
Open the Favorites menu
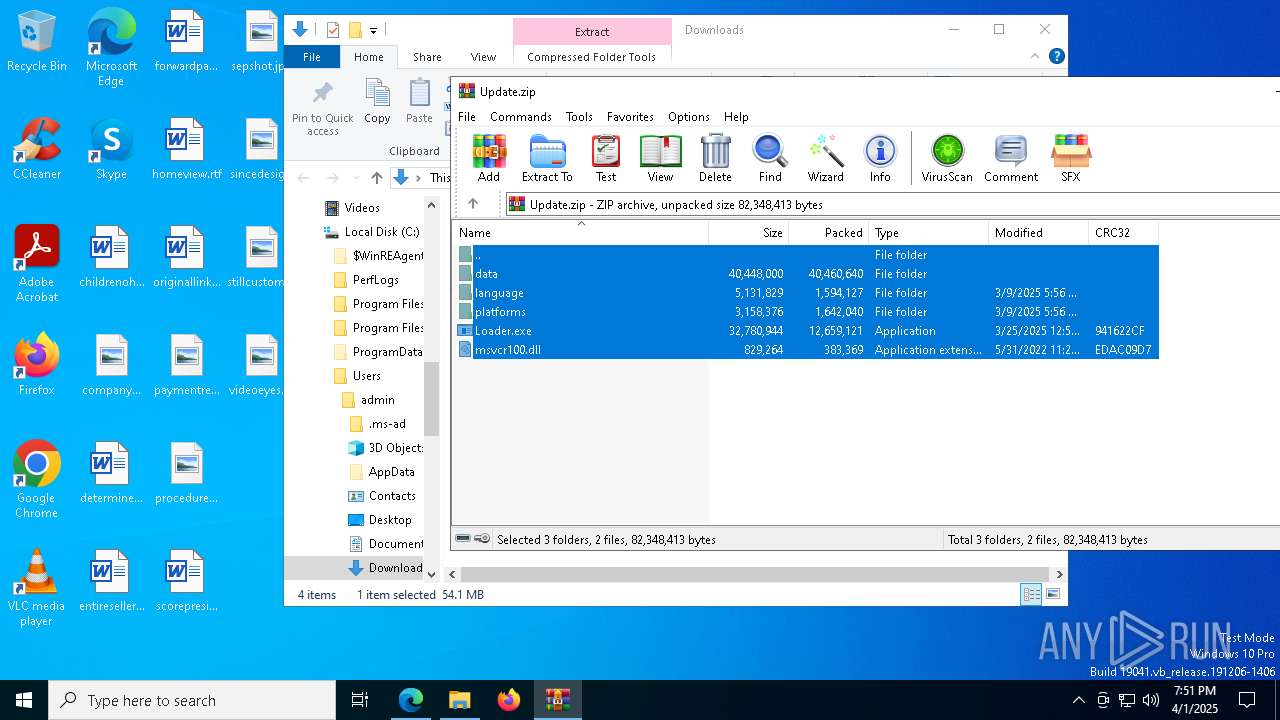coord(630,117)
